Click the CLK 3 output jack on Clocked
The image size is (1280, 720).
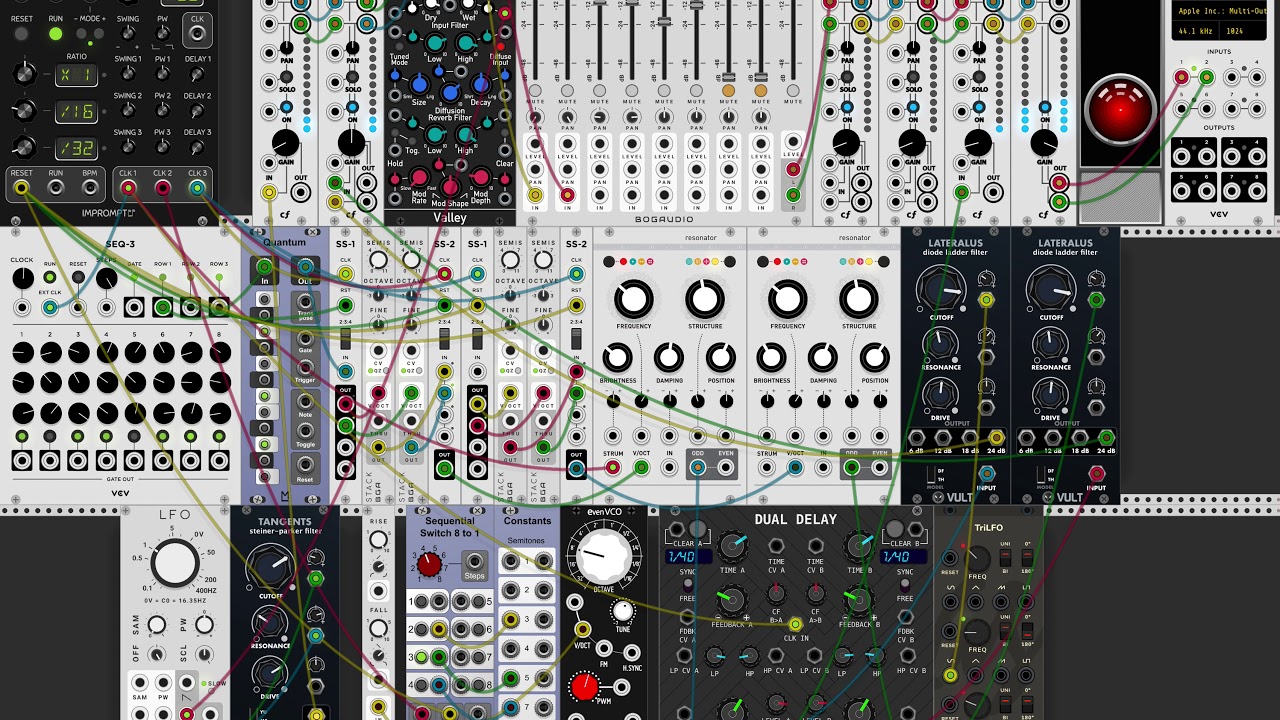coord(197,188)
